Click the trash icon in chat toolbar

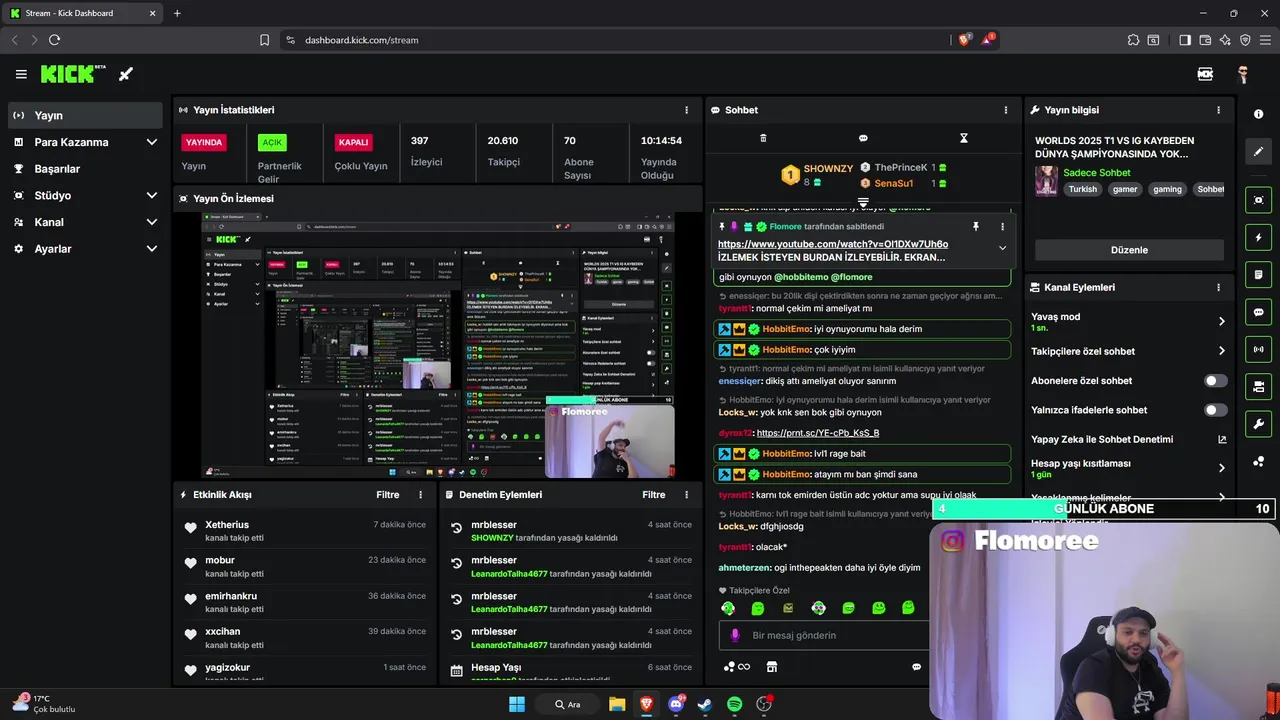pyautogui.click(x=763, y=138)
